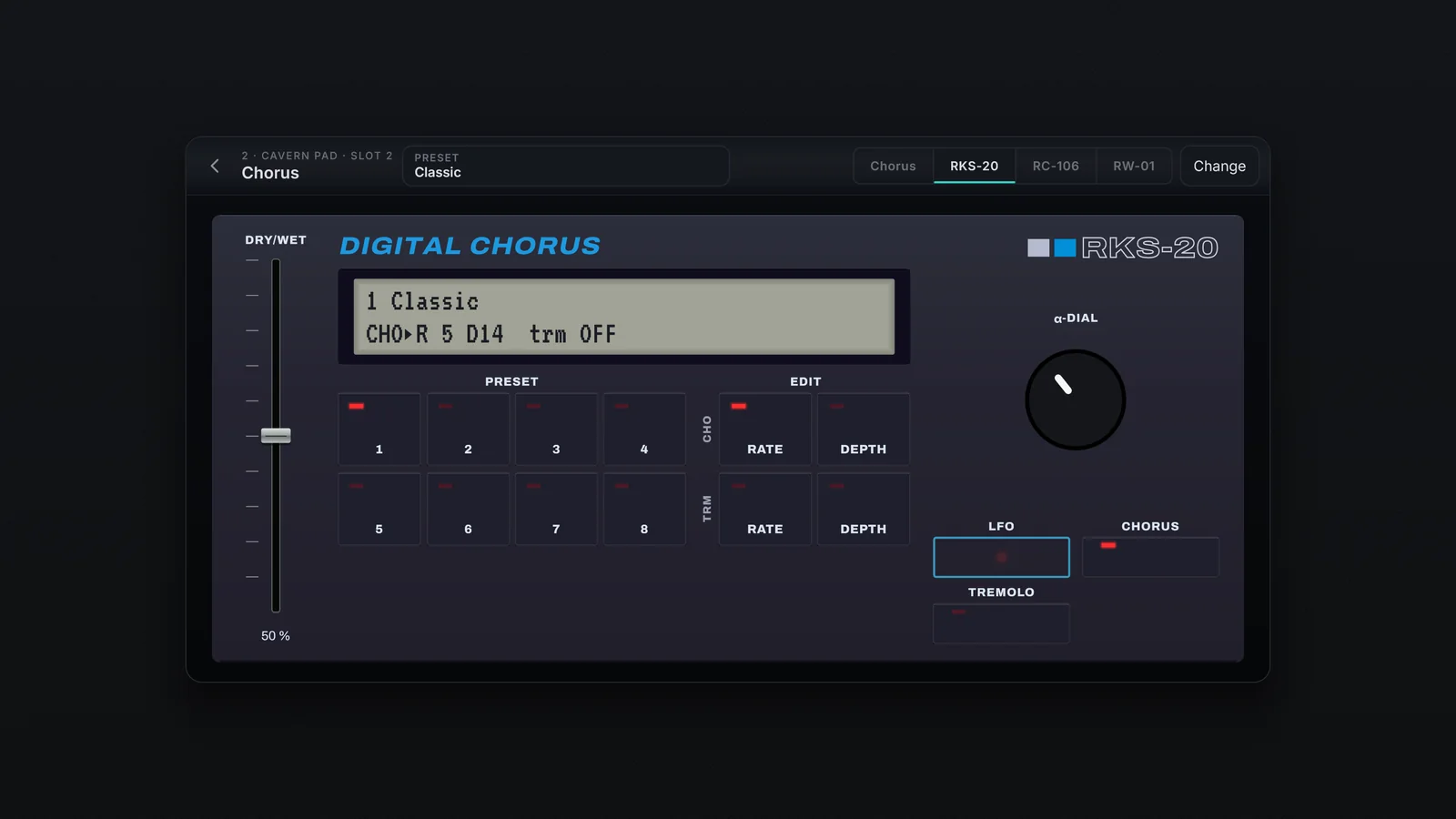Select the TRM Rate edit pad
The height and width of the screenshot is (819, 1456).
765,509
